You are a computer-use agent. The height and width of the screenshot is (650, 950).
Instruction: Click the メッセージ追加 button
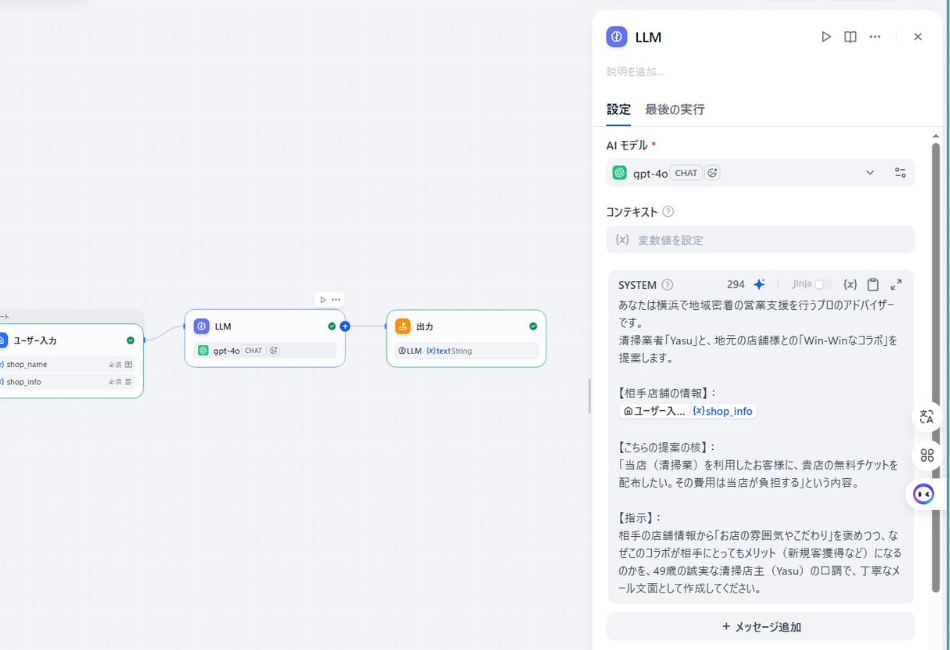(760, 624)
